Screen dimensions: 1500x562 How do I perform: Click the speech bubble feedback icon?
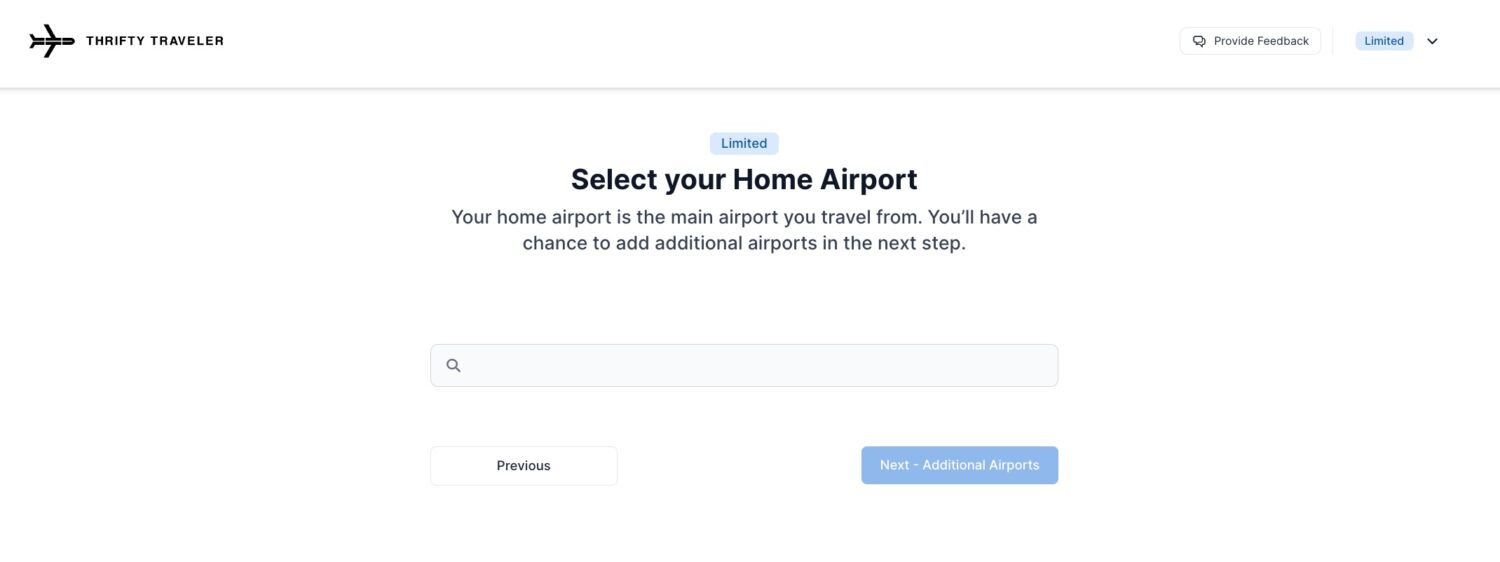[x=1199, y=41]
